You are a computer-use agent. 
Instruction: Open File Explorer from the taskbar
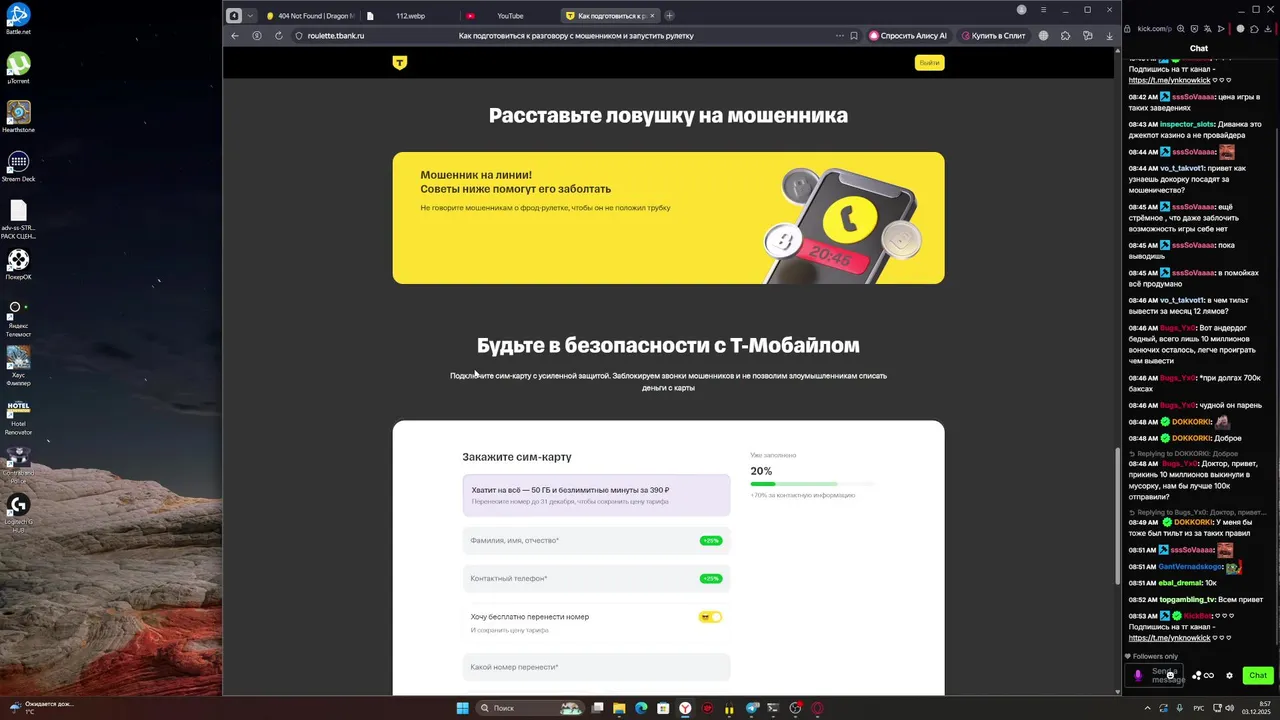tap(619, 708)
